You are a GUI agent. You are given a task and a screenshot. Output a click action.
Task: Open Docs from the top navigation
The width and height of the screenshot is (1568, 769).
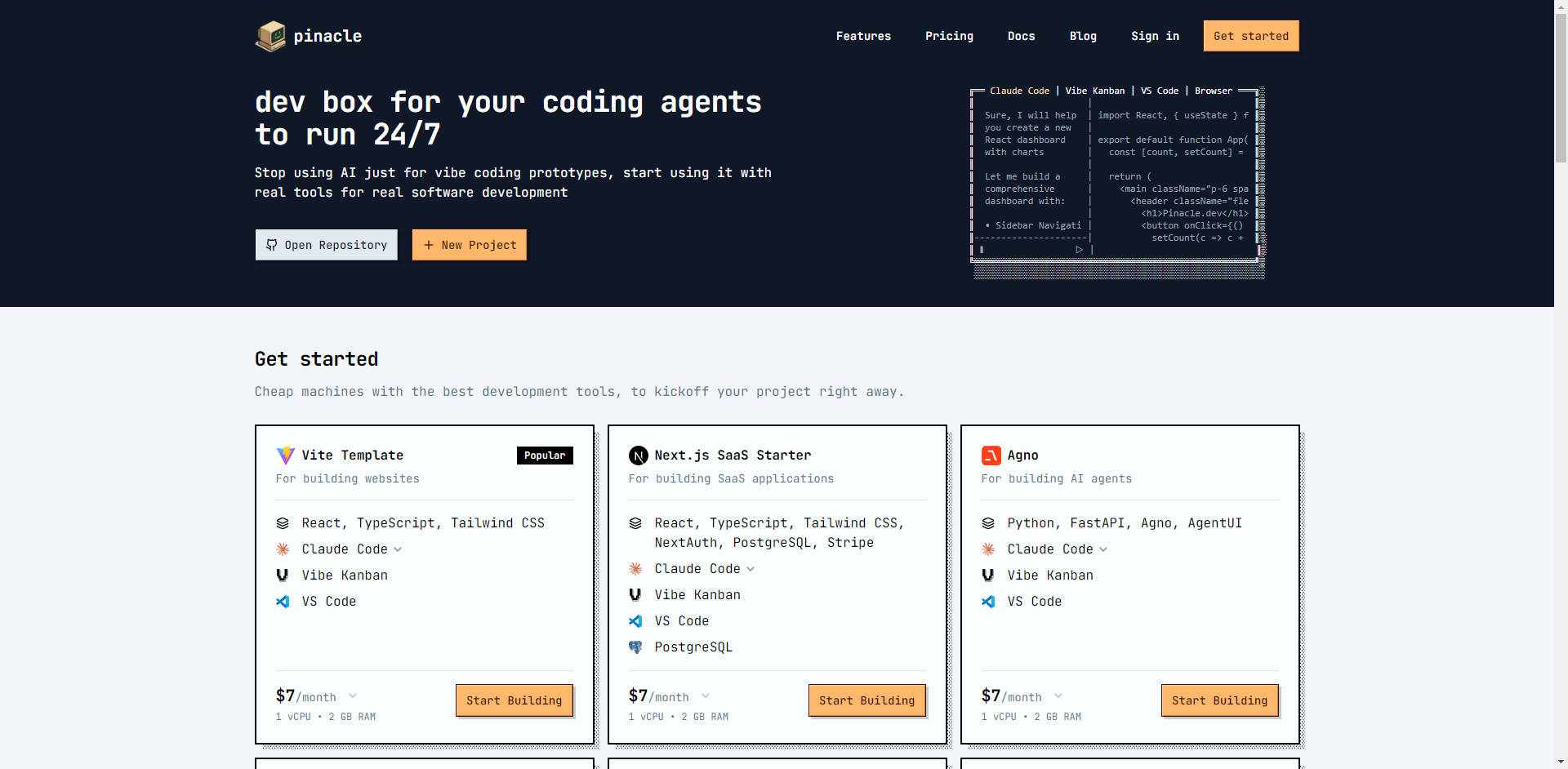pos(1021,36)
